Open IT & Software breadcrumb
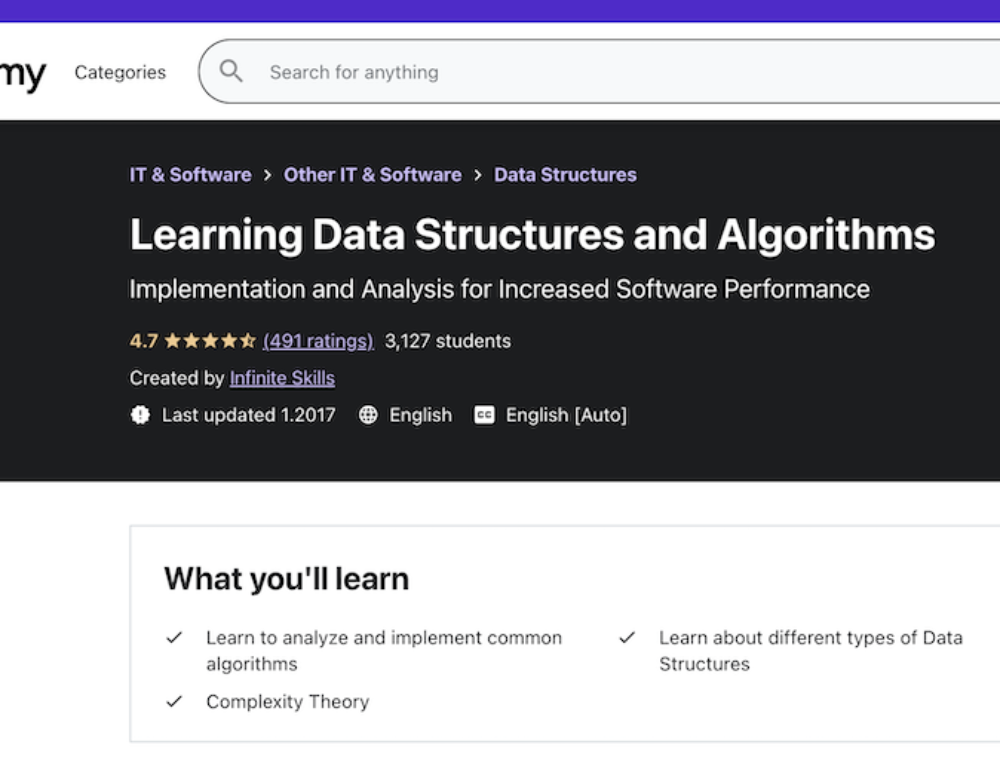The width and height of the screenshot is (1000, 766). coord(190,175)
